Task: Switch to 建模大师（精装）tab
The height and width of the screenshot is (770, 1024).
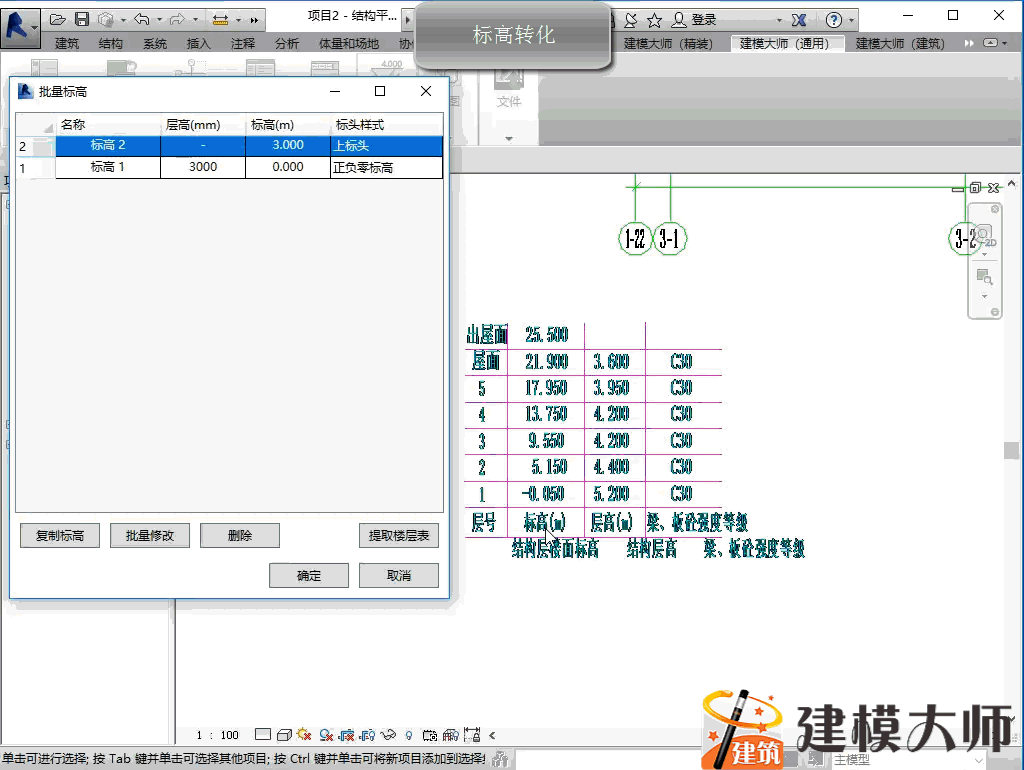Action: (668, 44)
